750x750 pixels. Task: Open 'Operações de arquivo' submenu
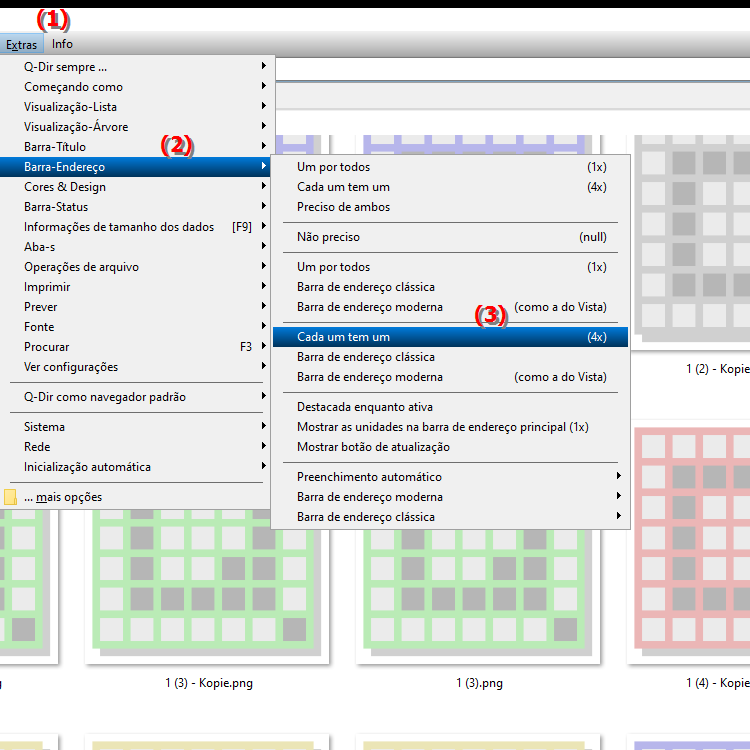pyautogui.click(x=137, y=267)
